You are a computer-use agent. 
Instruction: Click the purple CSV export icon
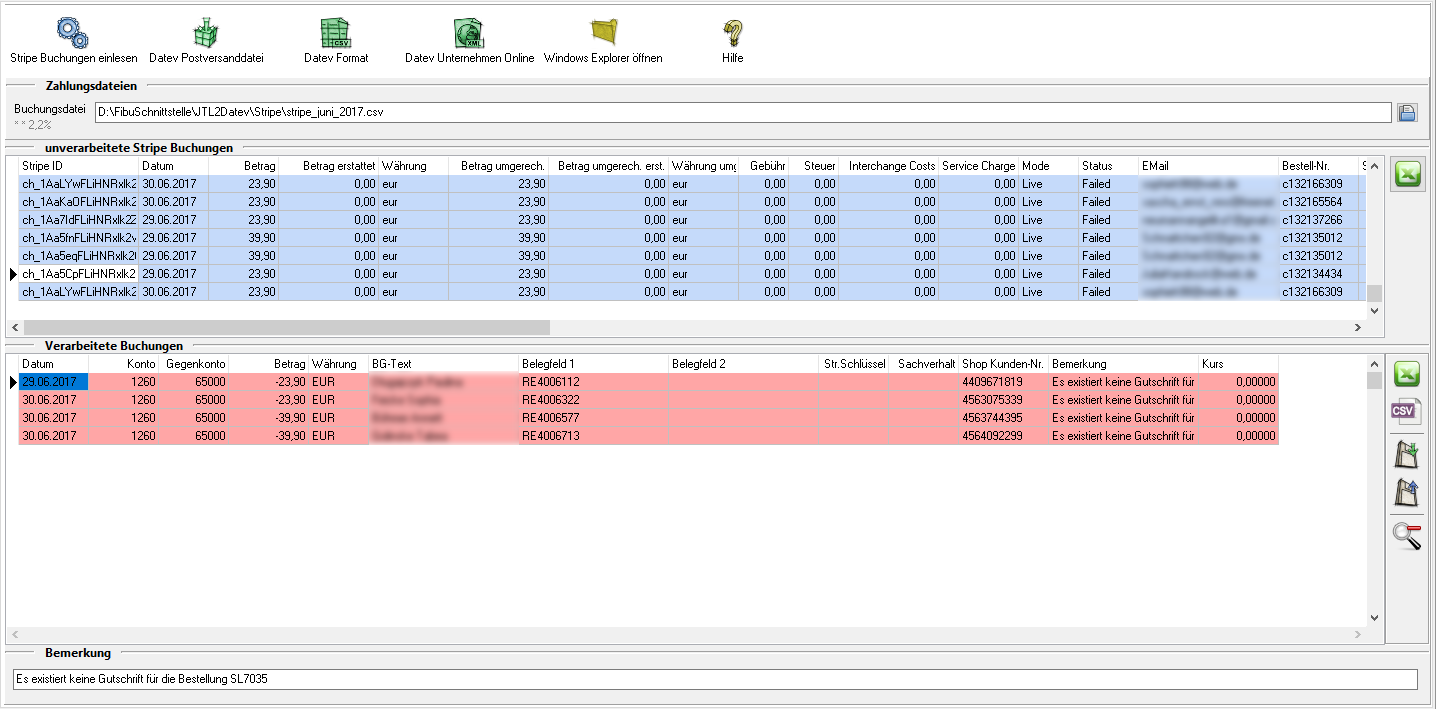(x=1407, y=411)
